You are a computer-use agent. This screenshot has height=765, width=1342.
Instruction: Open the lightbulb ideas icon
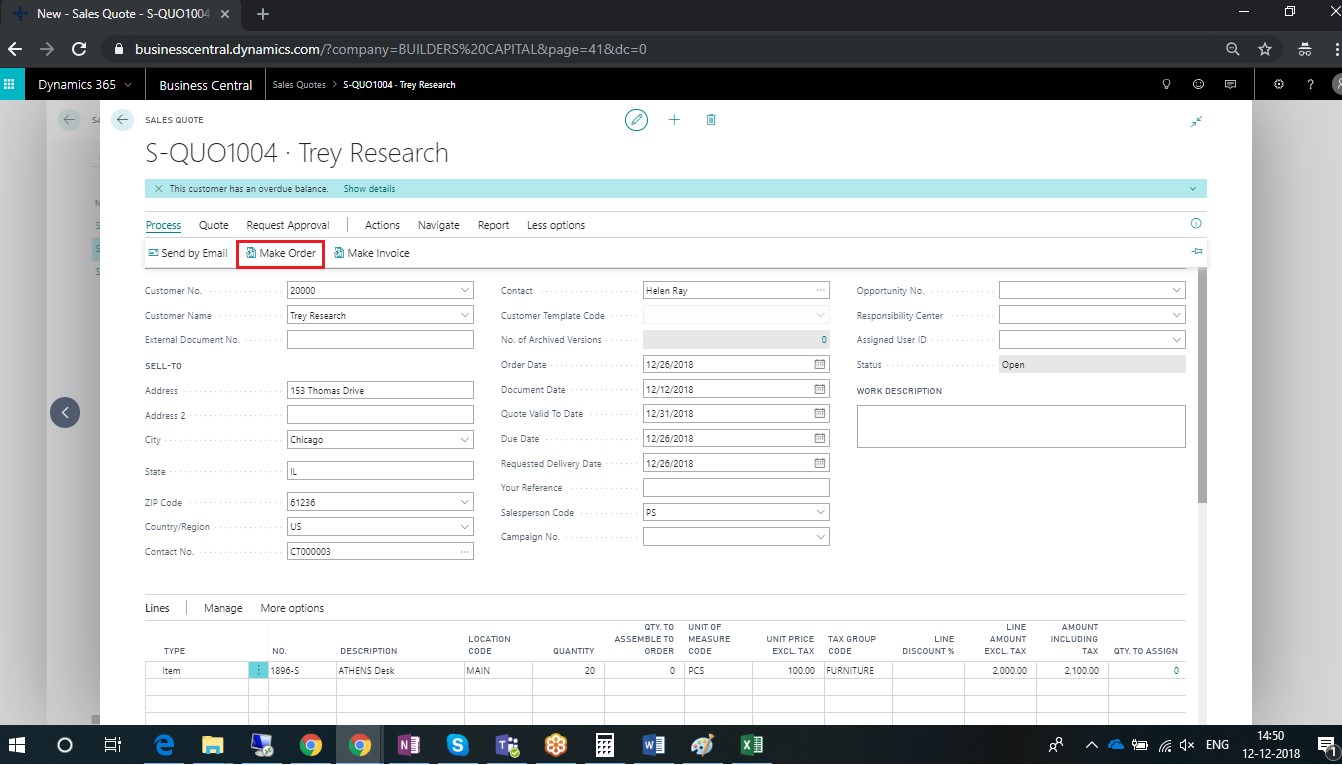(1166, 85)
